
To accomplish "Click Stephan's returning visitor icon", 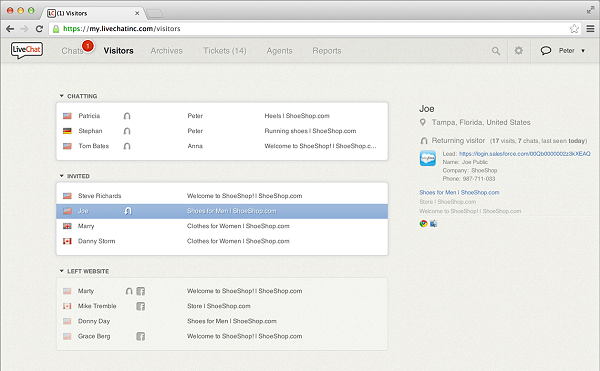I will coord(127,131).
